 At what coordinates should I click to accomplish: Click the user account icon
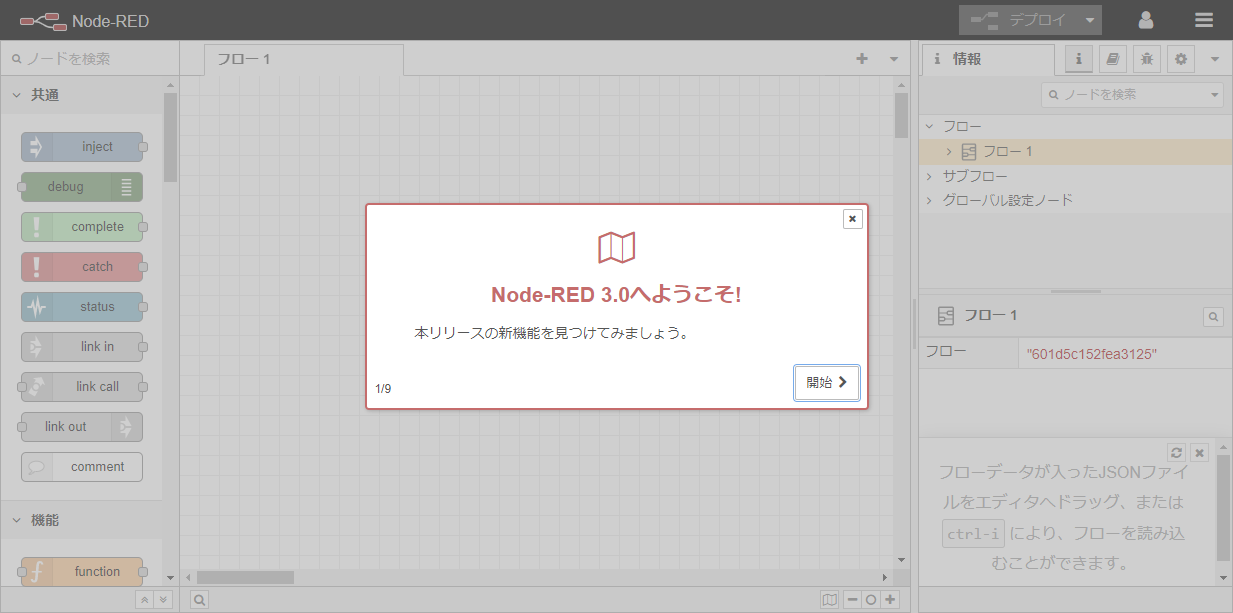1146,20
